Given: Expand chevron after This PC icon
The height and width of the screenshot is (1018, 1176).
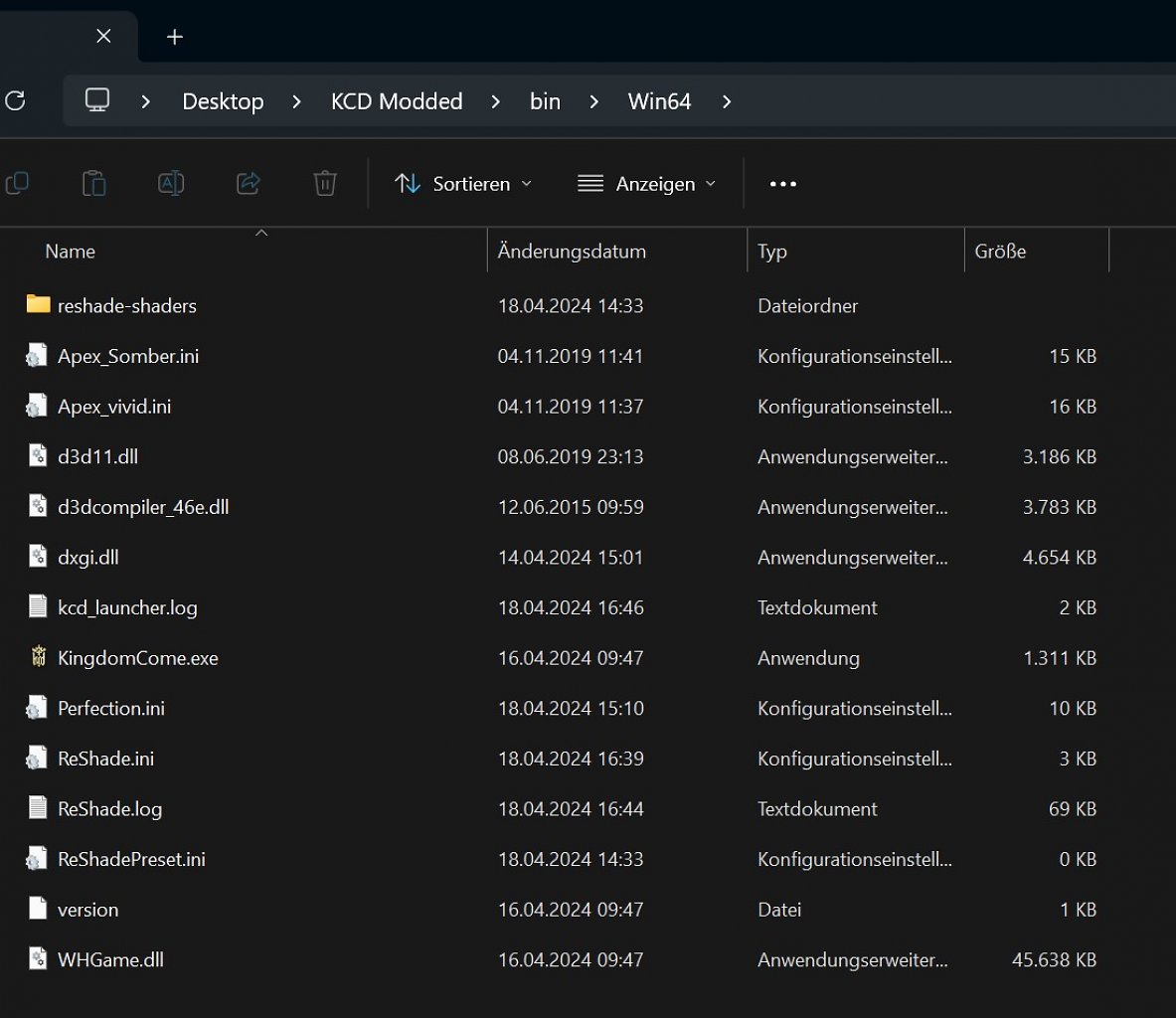Looking at the screenshot, I should [146, 101].
